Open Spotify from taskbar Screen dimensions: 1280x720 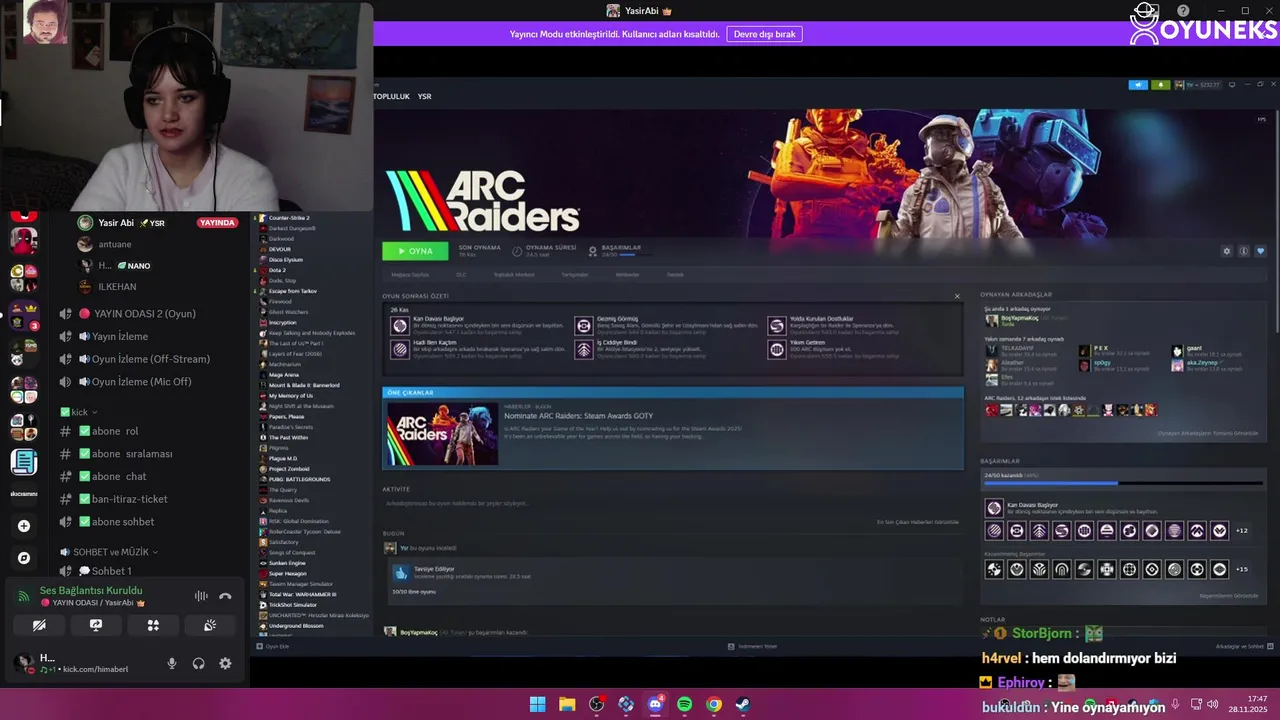(684, 704)
